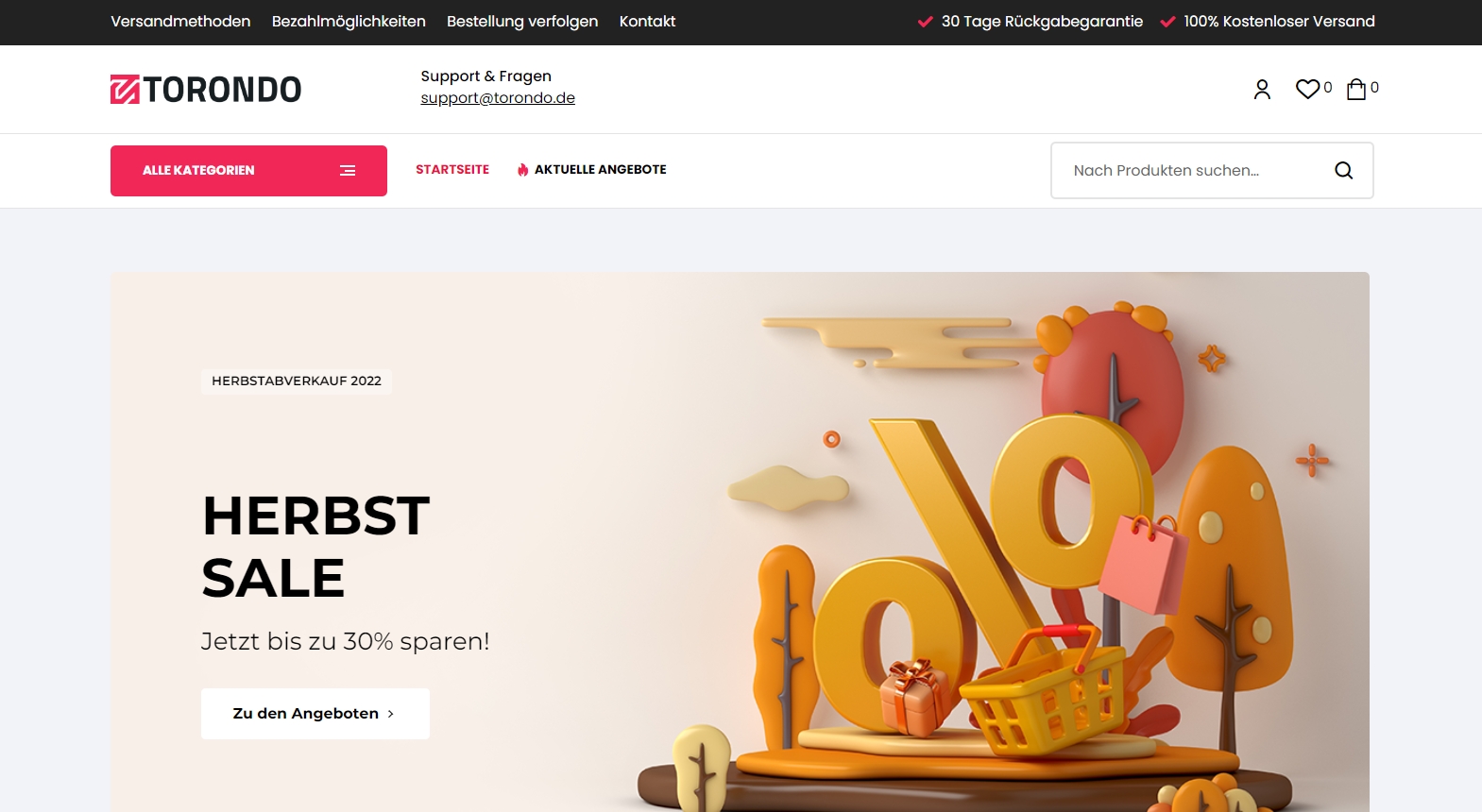The height and width of the screenshot is (812, 1482).
Task: Click the search magnifier icon
Action: coord(1343,170)
